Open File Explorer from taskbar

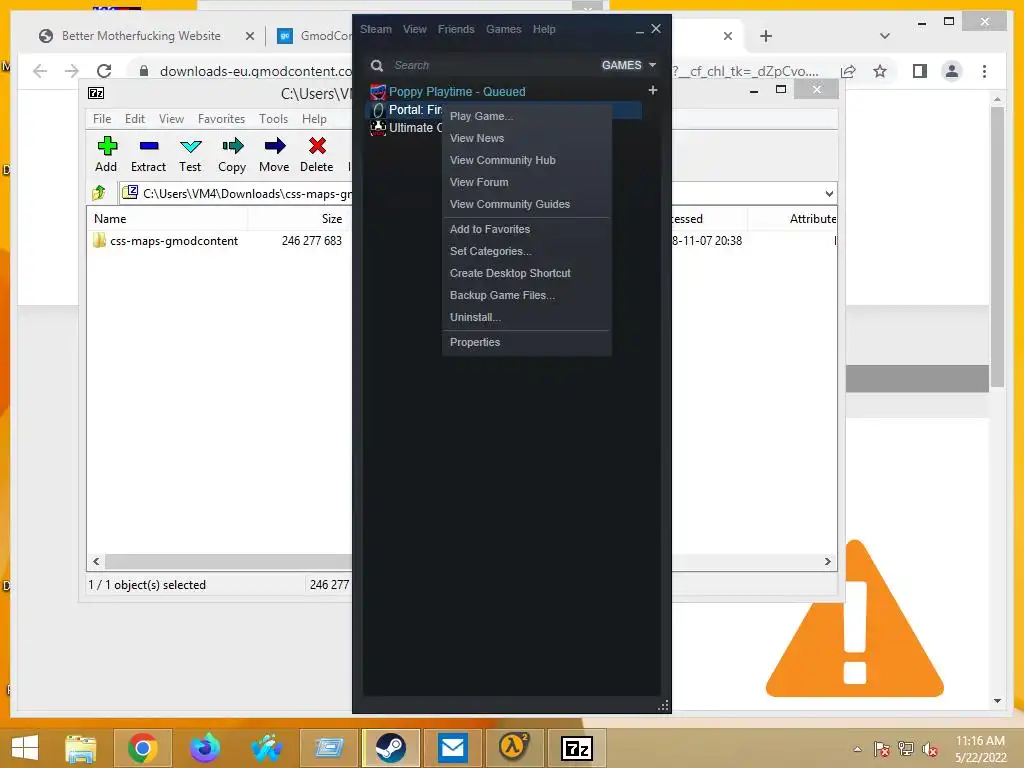click(80, 748)
